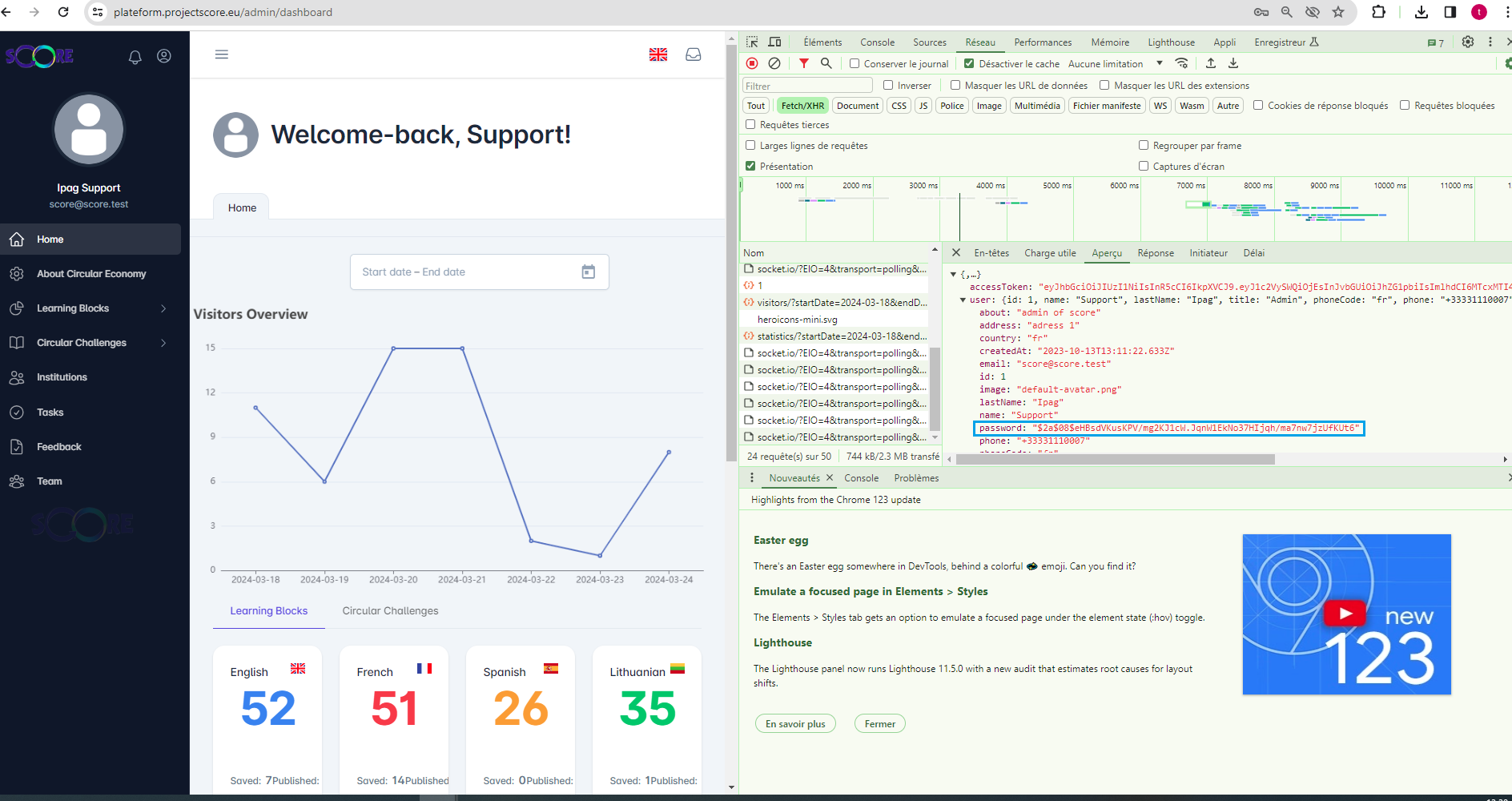Click the DevTools record network log button
Screen dimensions: 1512x801
(752, 63)
